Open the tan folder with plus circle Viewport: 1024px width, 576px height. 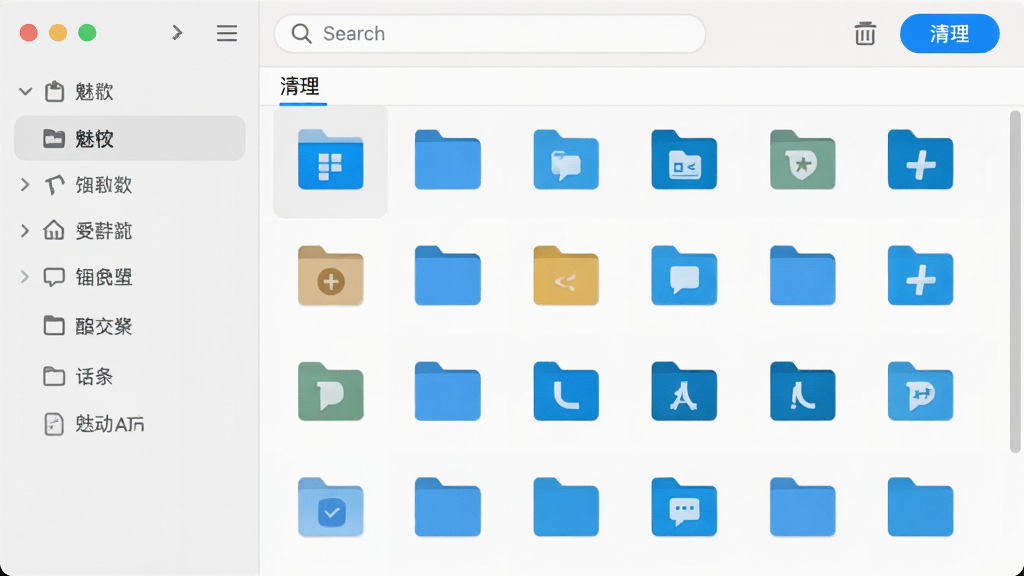(330, 276)
